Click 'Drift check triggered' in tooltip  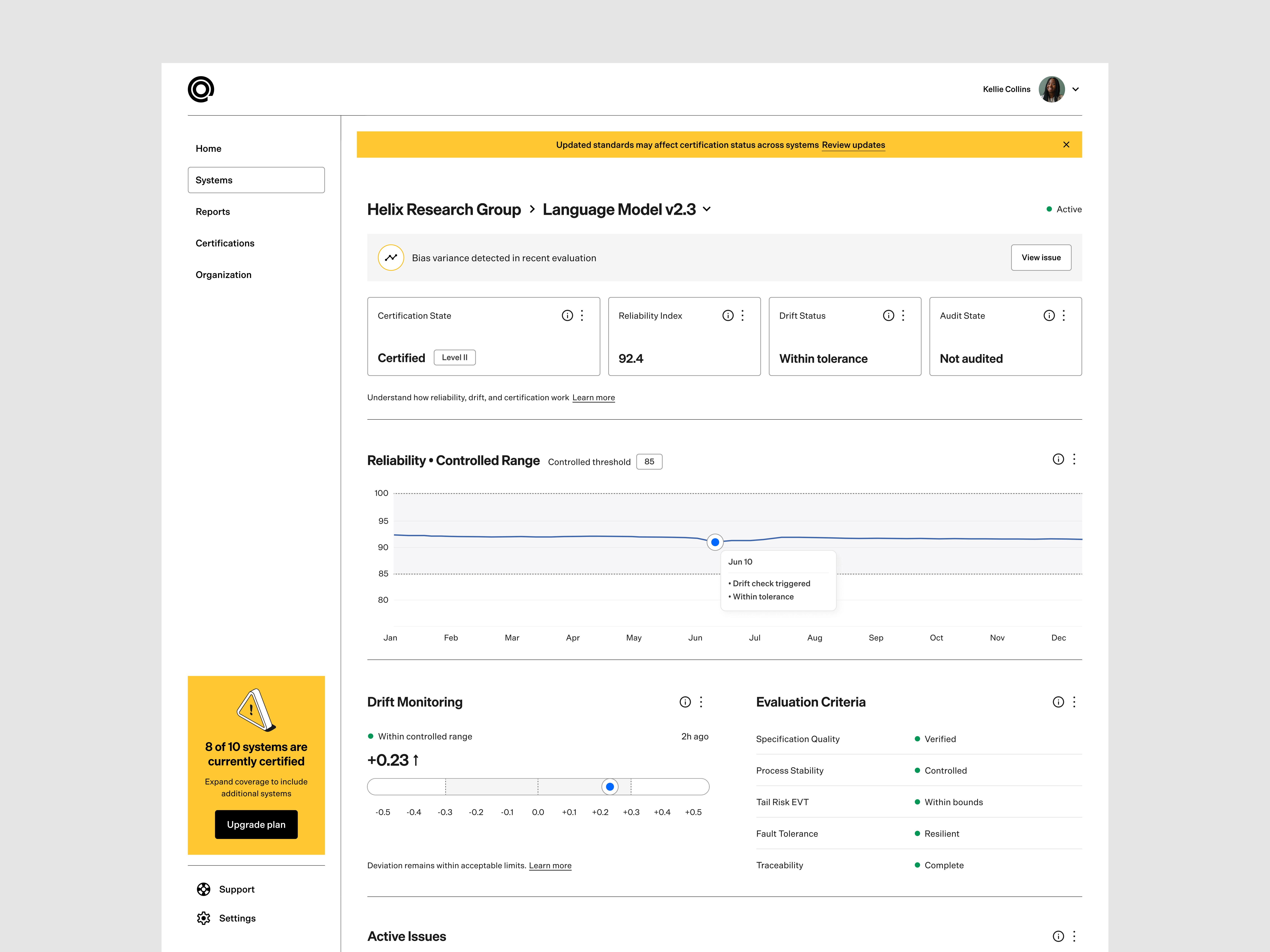(x=771, y=584)
